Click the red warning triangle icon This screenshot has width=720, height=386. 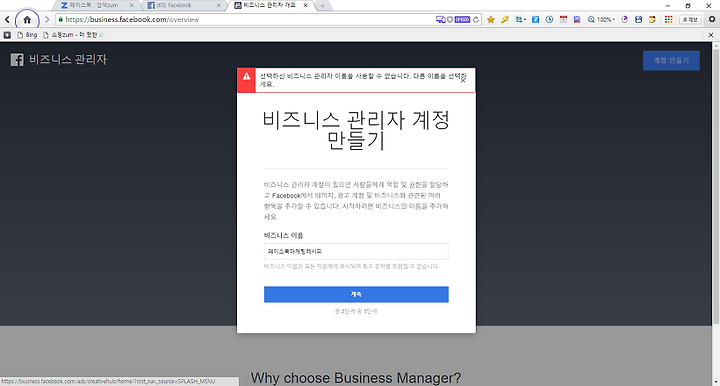(x=247, y=76)
